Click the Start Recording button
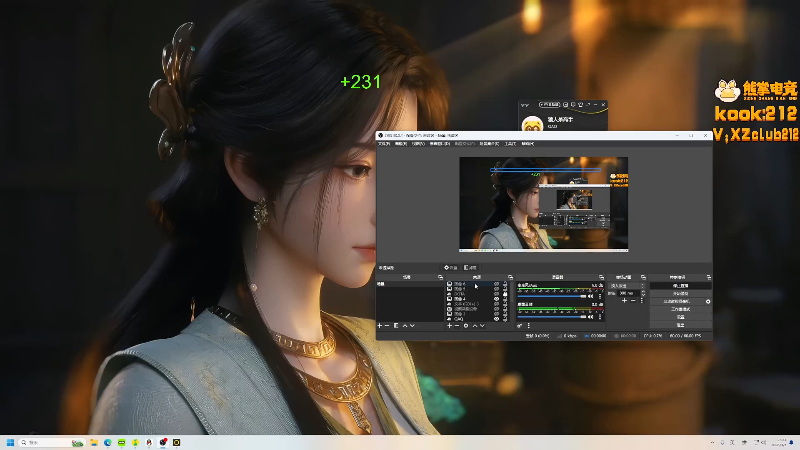Image resolution: width=800 pixels, height=450 pixels. pyautogui.click(x=681, y=293)
